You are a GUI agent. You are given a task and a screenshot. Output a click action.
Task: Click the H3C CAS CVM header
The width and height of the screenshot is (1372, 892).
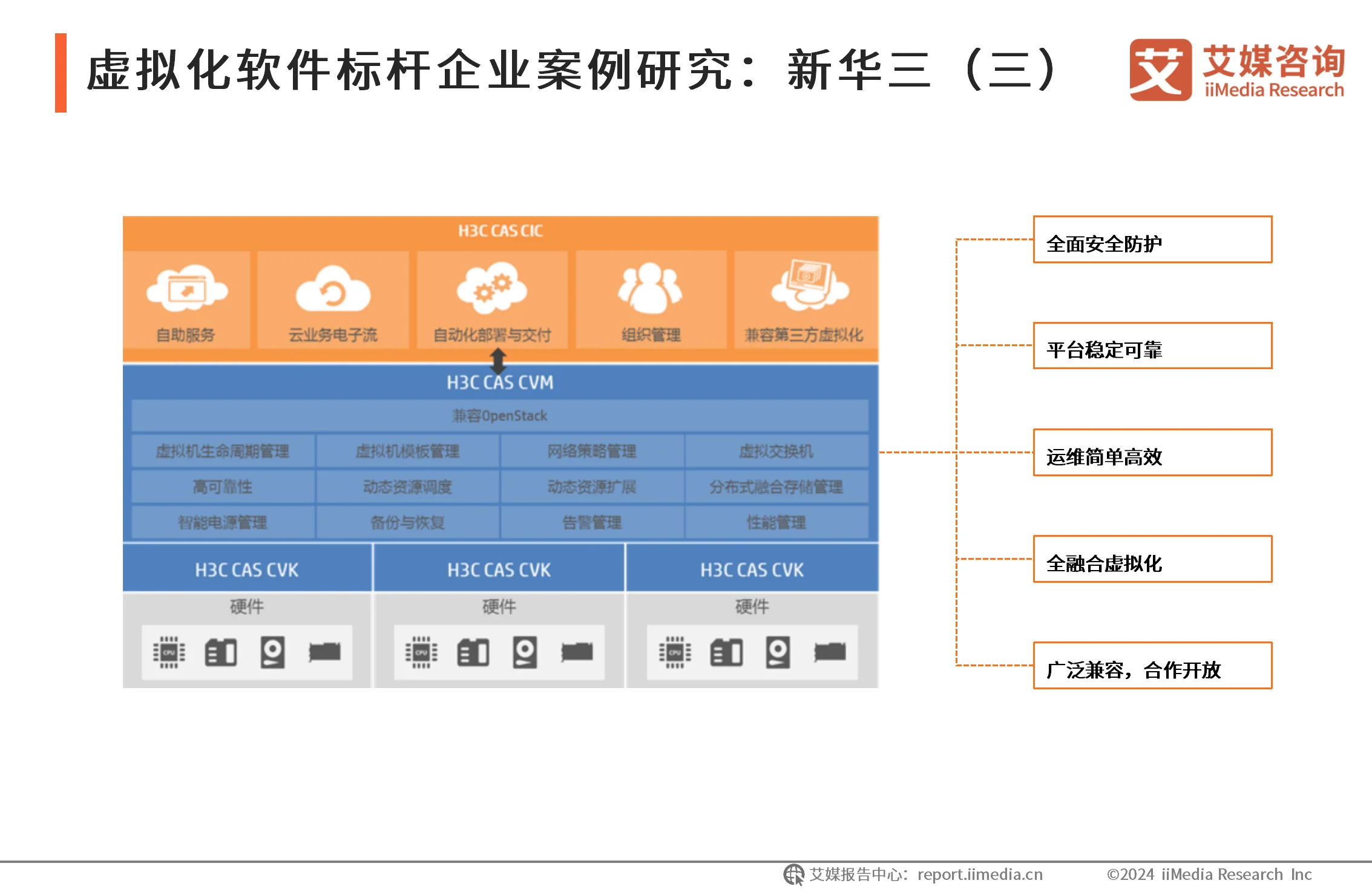click(x=501, y=382)
